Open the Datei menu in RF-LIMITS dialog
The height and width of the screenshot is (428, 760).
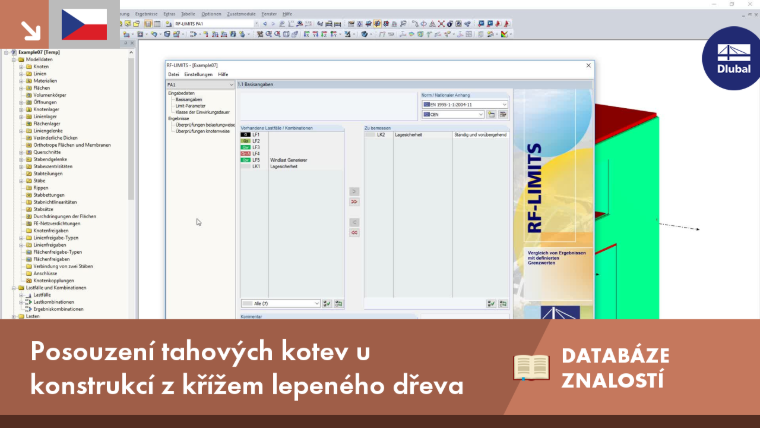click(174, 75)
